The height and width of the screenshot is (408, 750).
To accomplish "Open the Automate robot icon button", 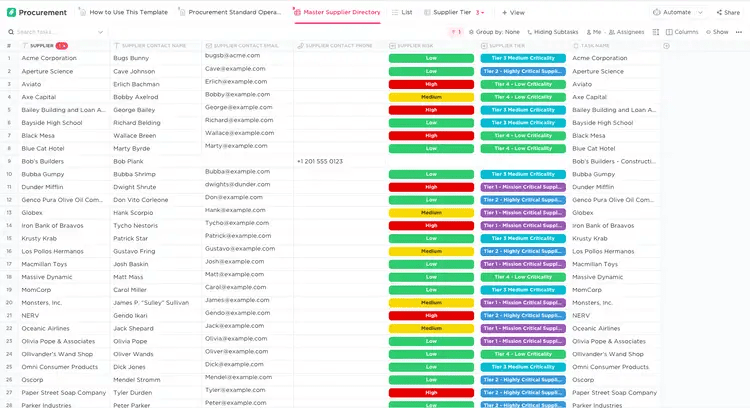I will pyautogui.click(x=657, y=12).
